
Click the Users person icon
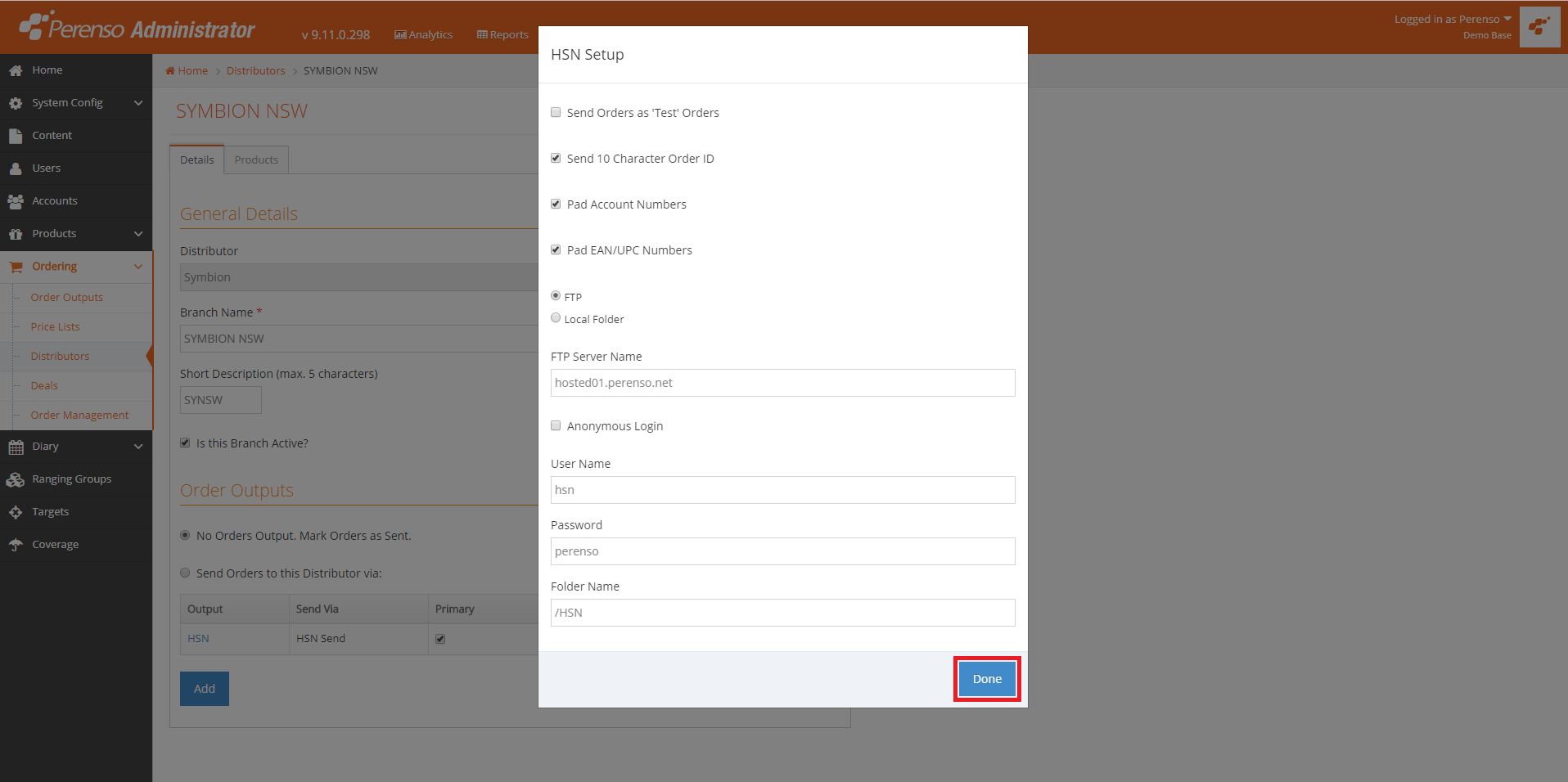click(x=16, y=169)
